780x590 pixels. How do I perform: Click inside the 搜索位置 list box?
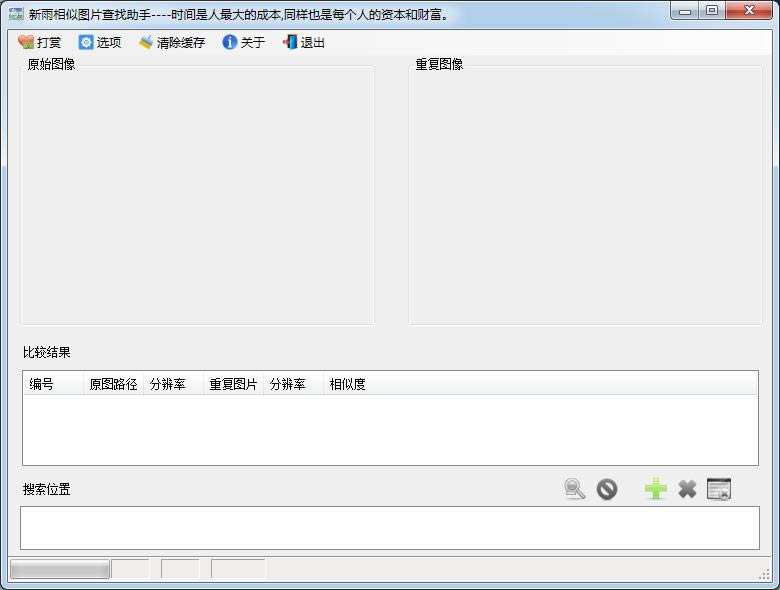[390, 528]
